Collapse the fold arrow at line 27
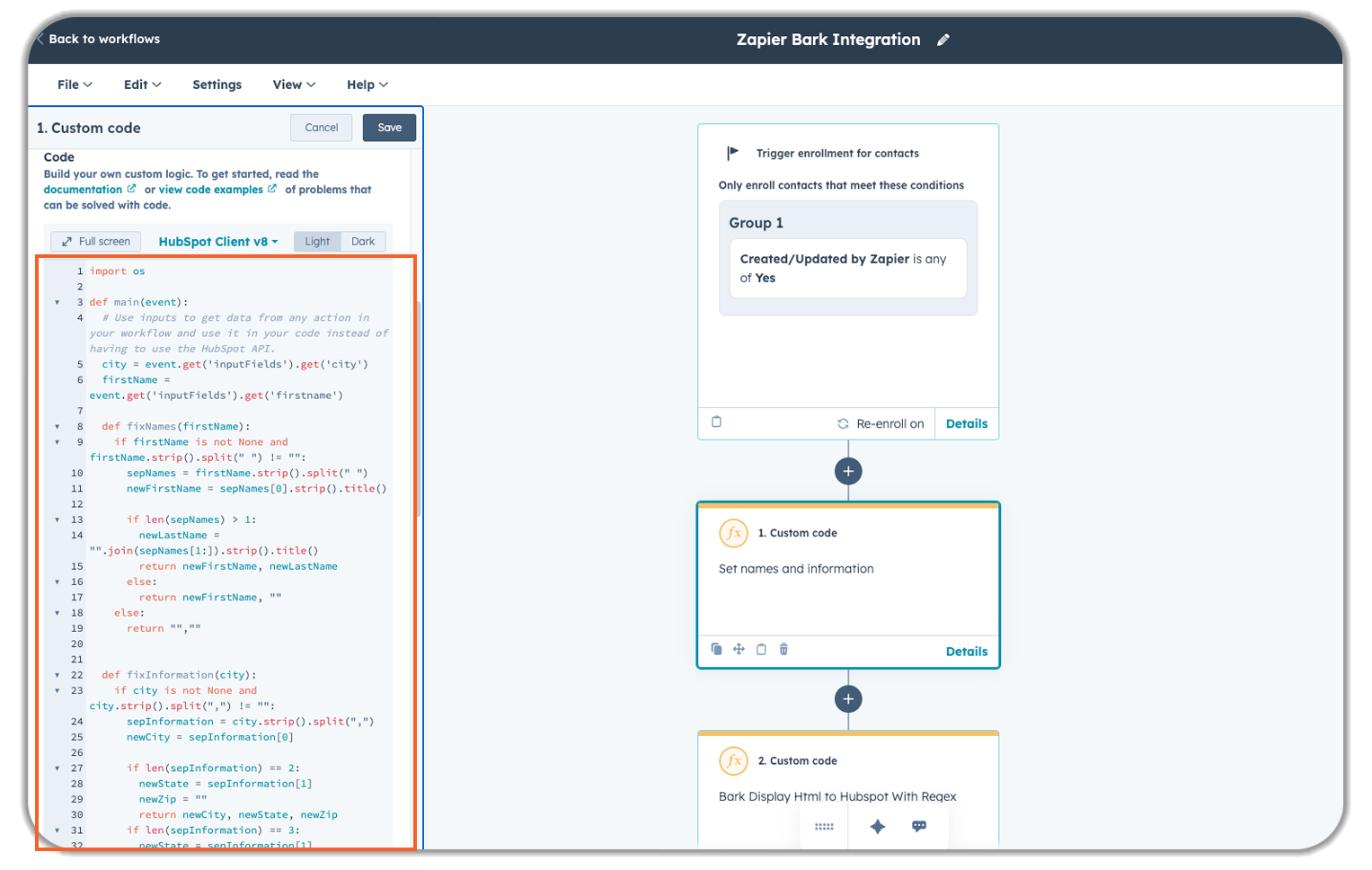1372x870 pixels. click(x=58, y=768)
